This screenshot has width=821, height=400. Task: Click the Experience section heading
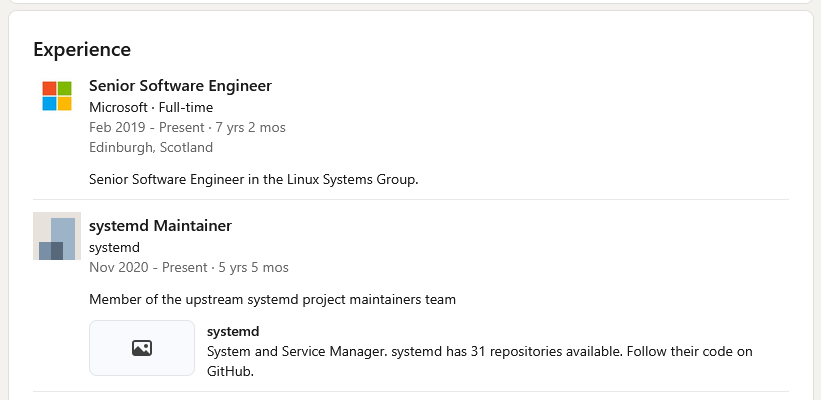pyautogui.click(x=82, y=49)
